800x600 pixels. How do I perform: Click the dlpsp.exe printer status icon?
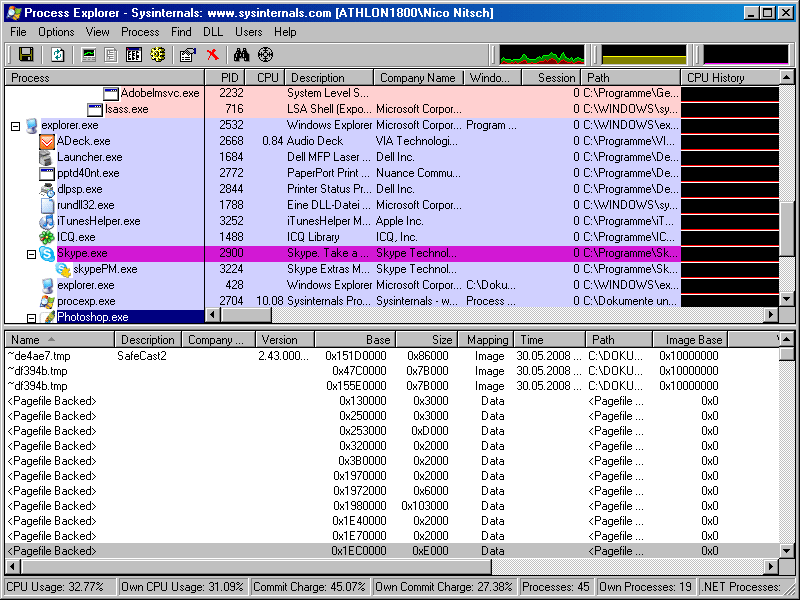(47, 189)
